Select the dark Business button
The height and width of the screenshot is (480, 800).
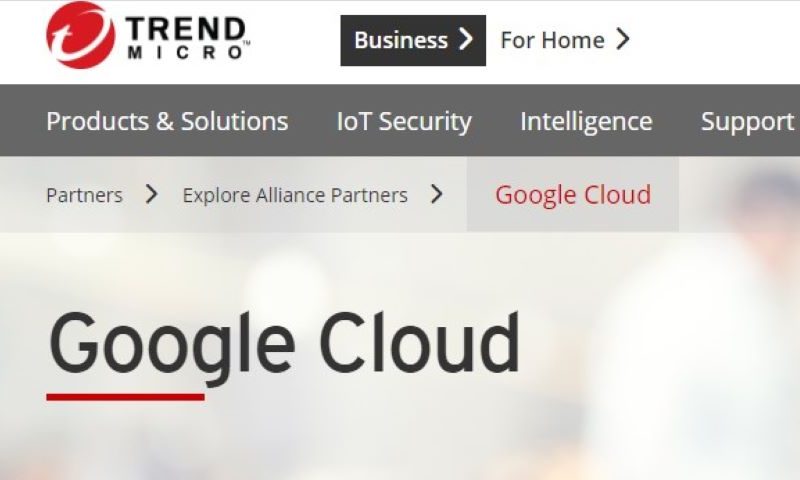pyautogui.click(x=413, y=40)
